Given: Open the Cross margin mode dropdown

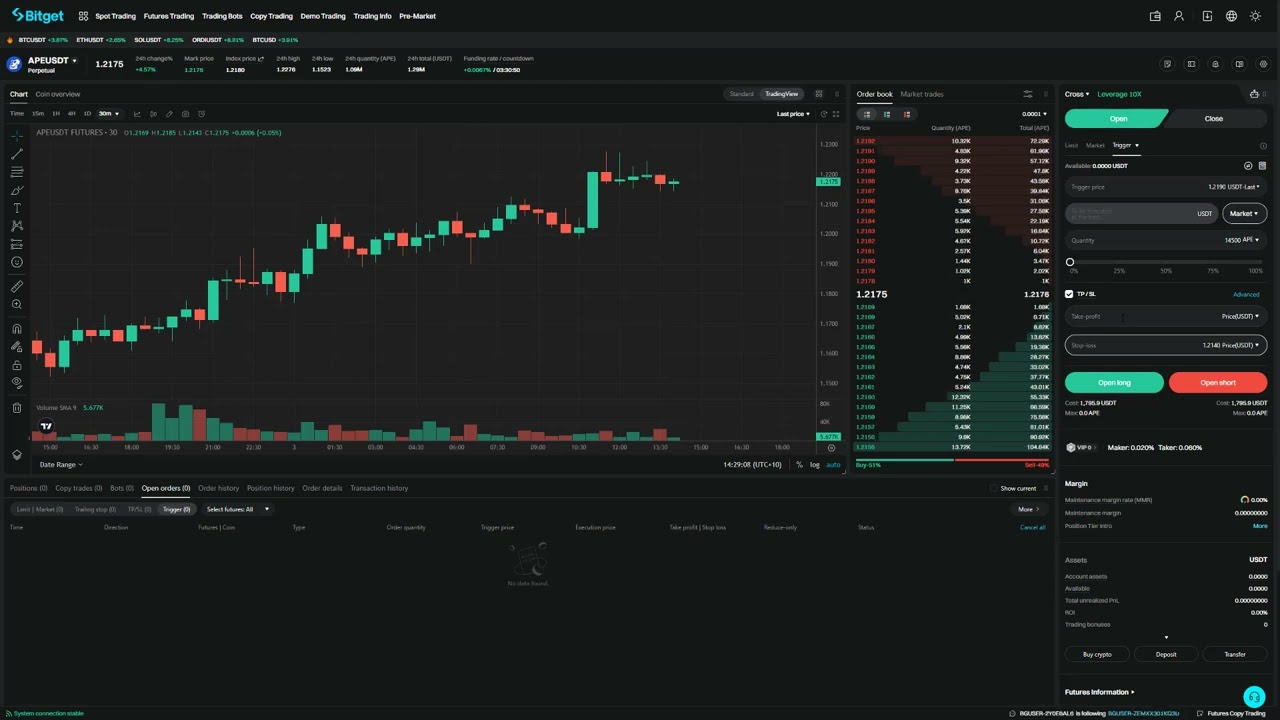Looking at the screenshot, I should (1077, 94).
